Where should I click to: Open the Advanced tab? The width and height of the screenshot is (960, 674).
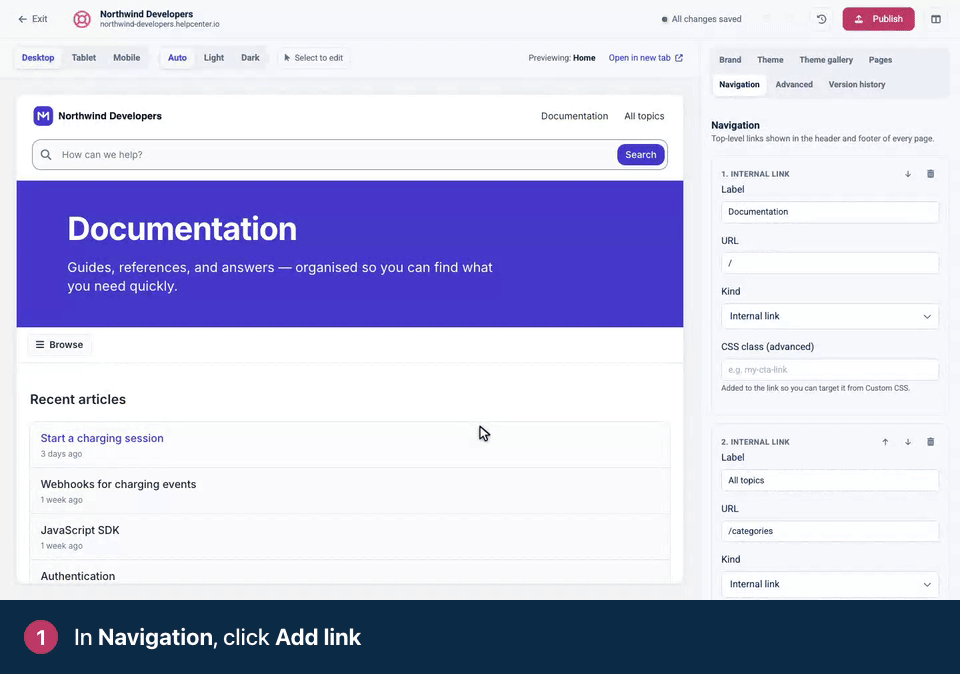(794, 84)
